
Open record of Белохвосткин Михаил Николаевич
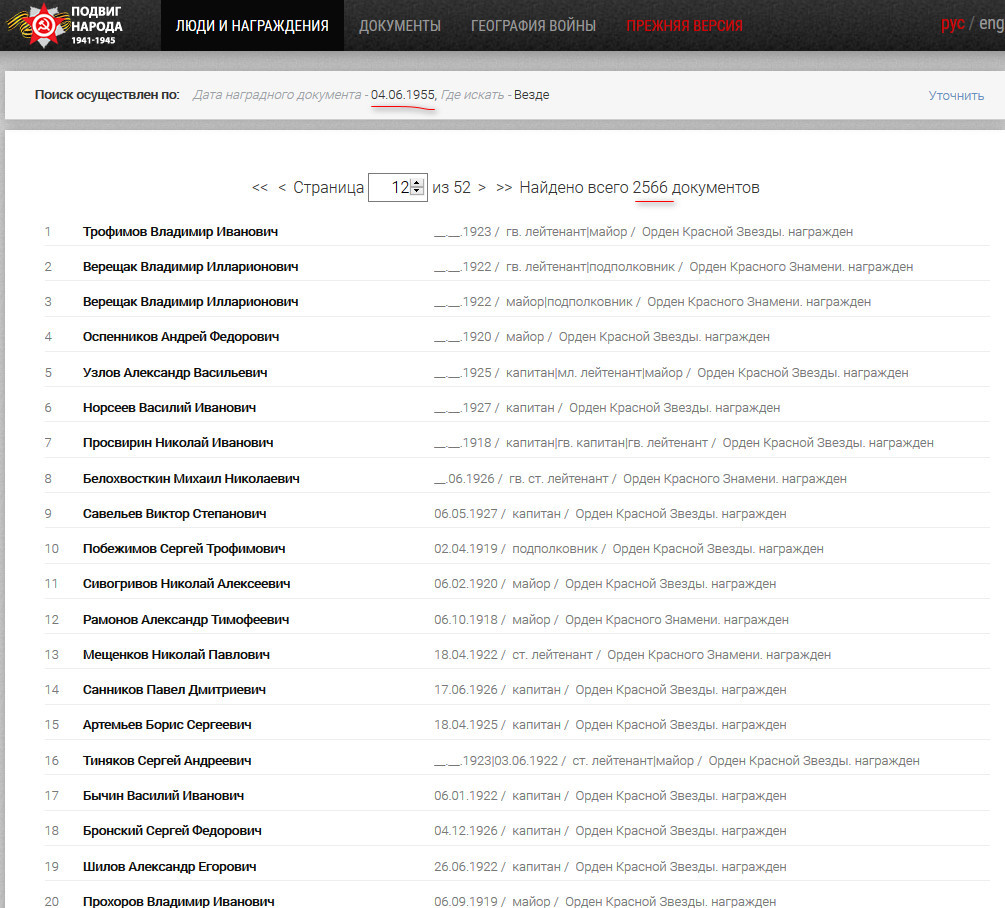(x=191, y=479)
